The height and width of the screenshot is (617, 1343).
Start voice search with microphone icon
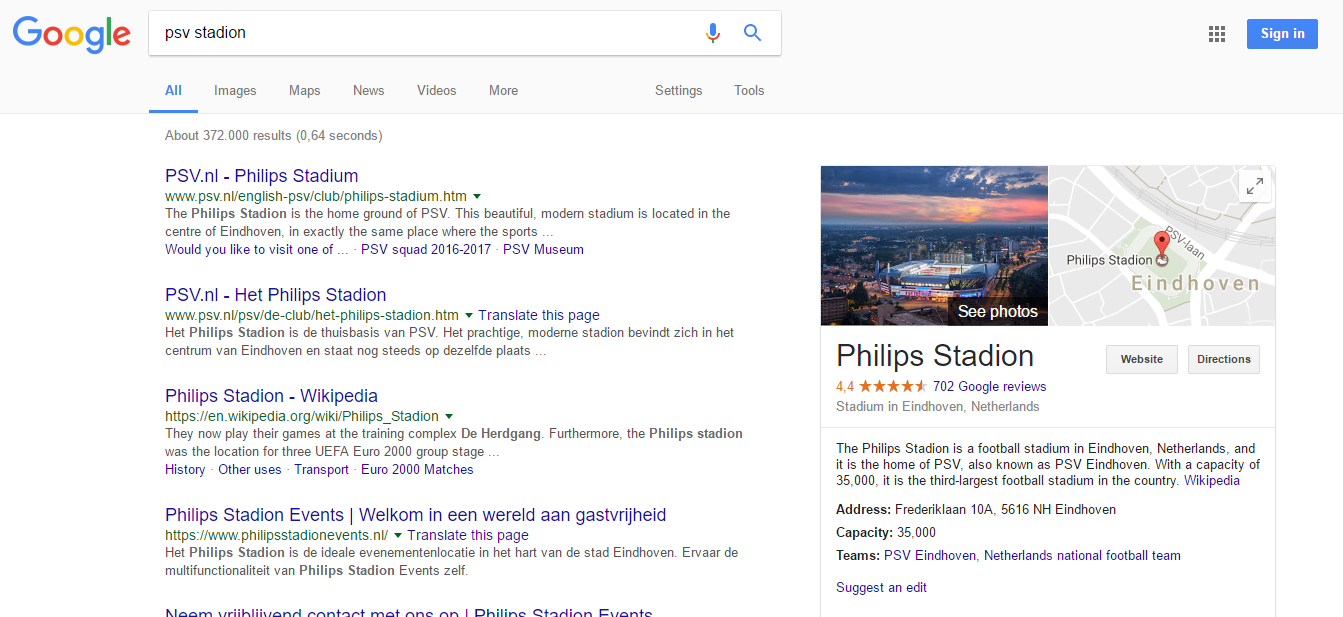712,33
